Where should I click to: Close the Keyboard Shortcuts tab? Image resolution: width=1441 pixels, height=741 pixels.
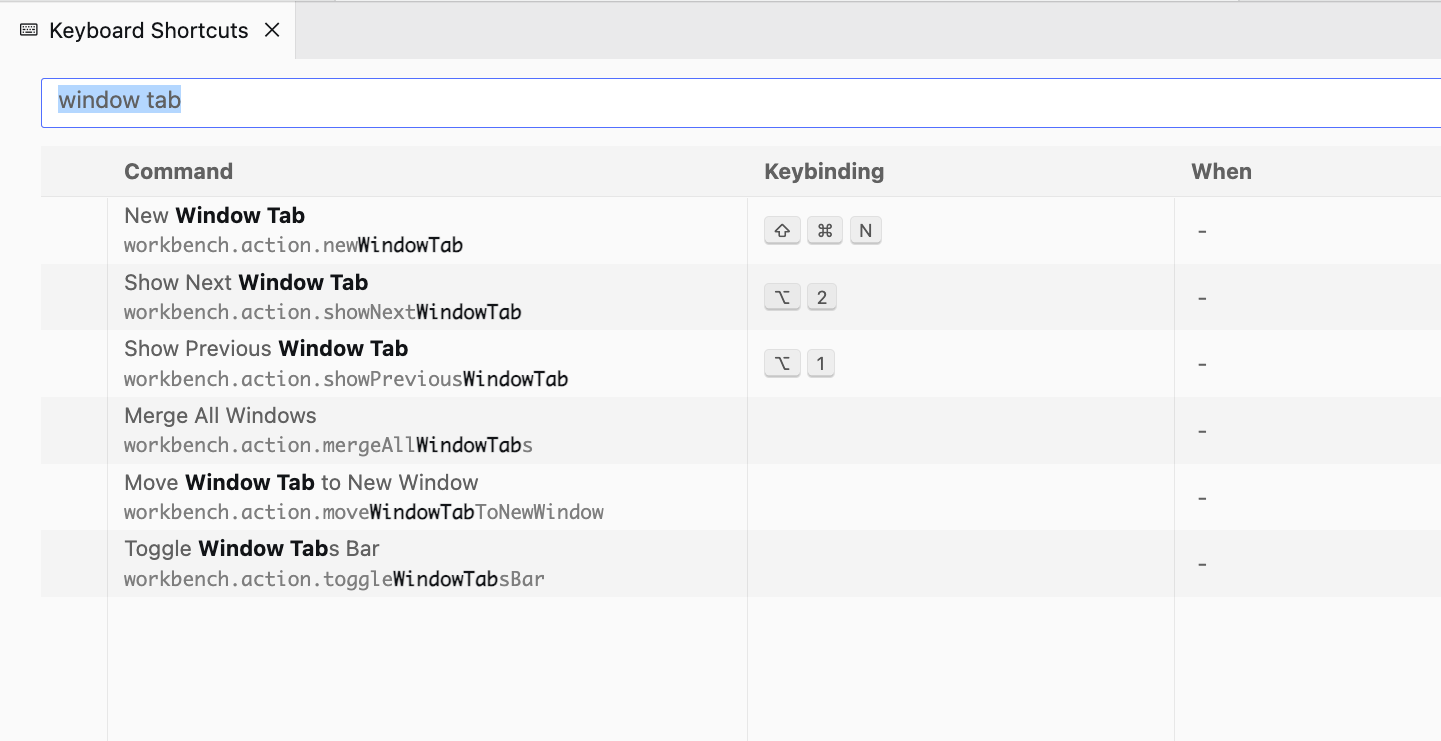click(271, 30)
